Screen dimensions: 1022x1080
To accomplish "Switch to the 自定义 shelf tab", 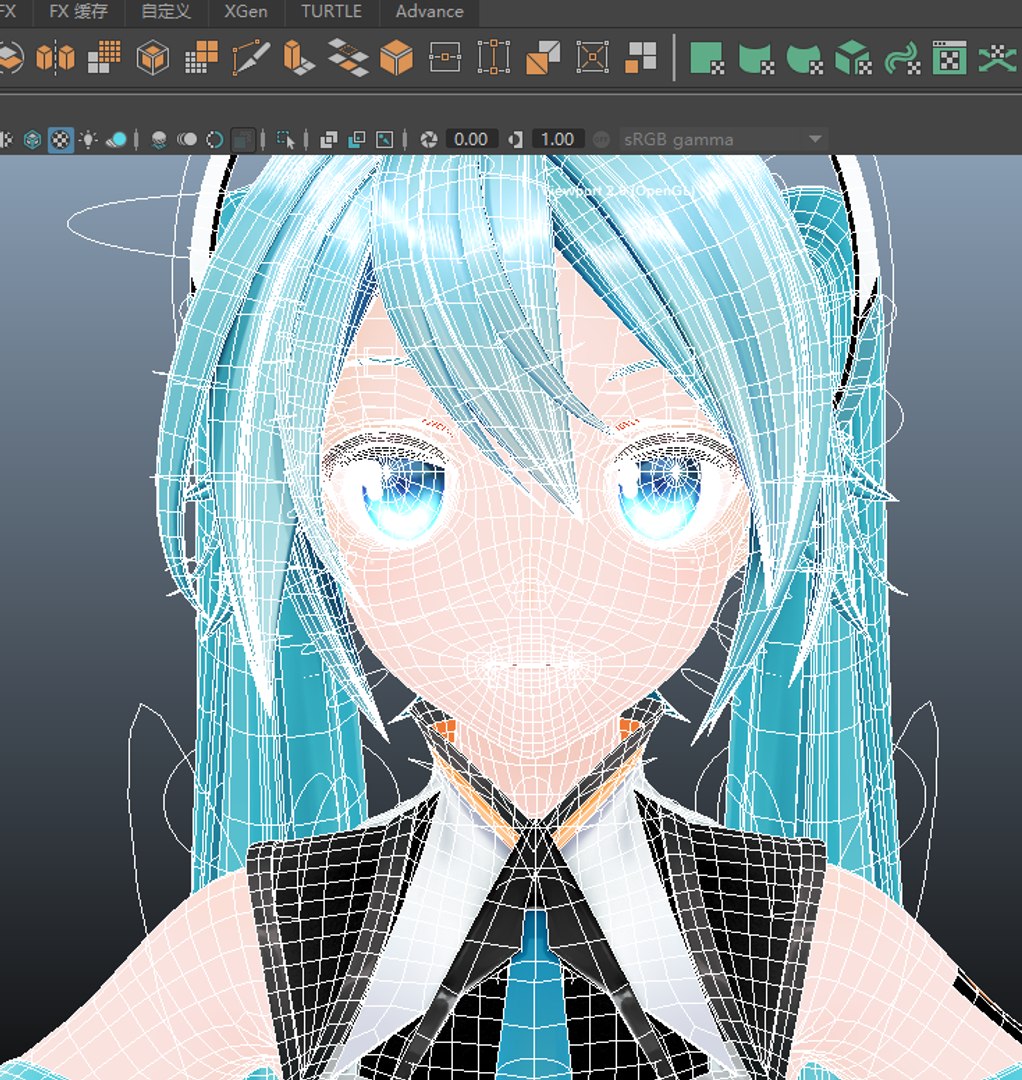I will click(x=166, y=12).
